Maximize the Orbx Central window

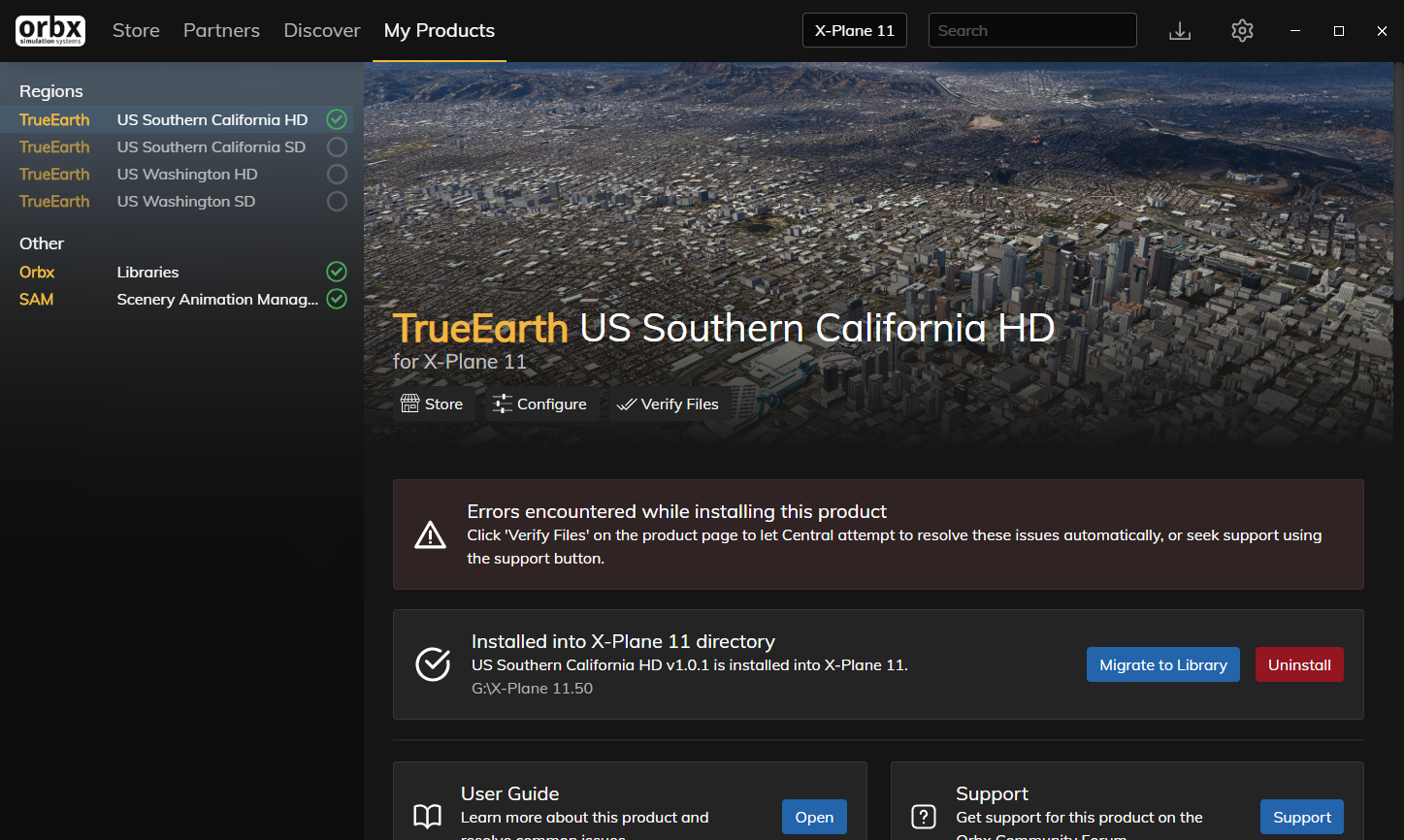click(1339, 31)
